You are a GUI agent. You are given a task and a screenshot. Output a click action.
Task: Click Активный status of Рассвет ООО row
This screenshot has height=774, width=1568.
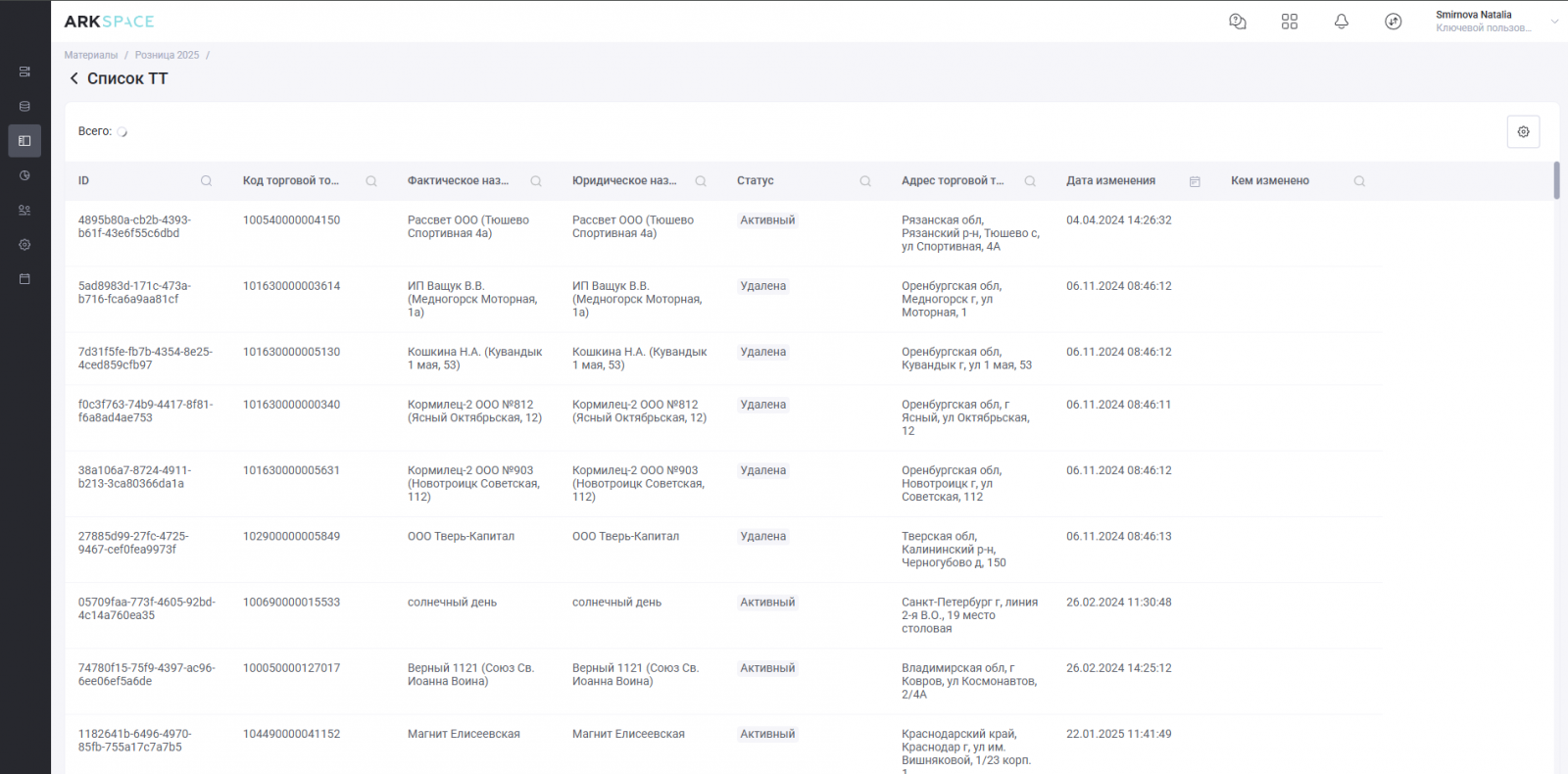coord(767,220)
